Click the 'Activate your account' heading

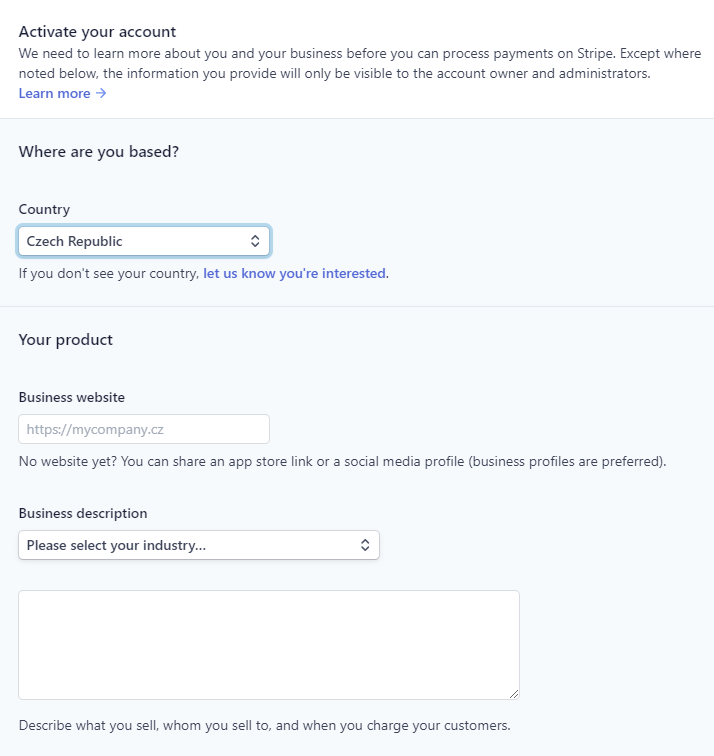(97, 32)
